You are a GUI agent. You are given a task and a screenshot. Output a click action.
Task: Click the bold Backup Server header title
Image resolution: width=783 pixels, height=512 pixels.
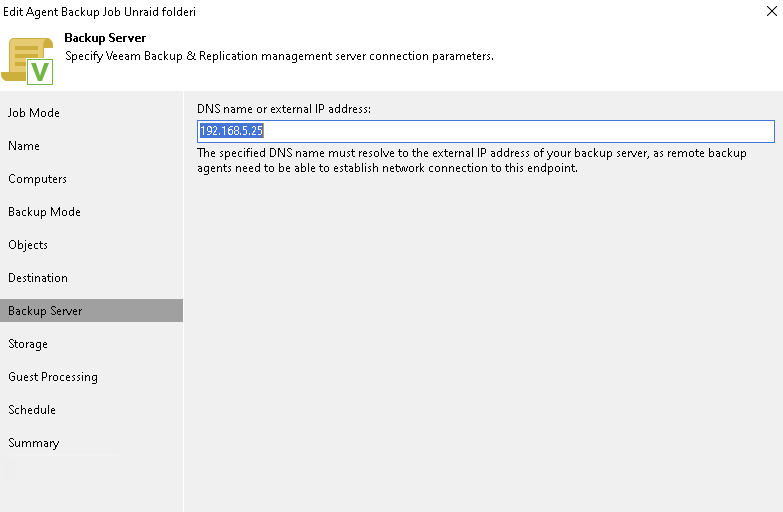click(105, 38)
